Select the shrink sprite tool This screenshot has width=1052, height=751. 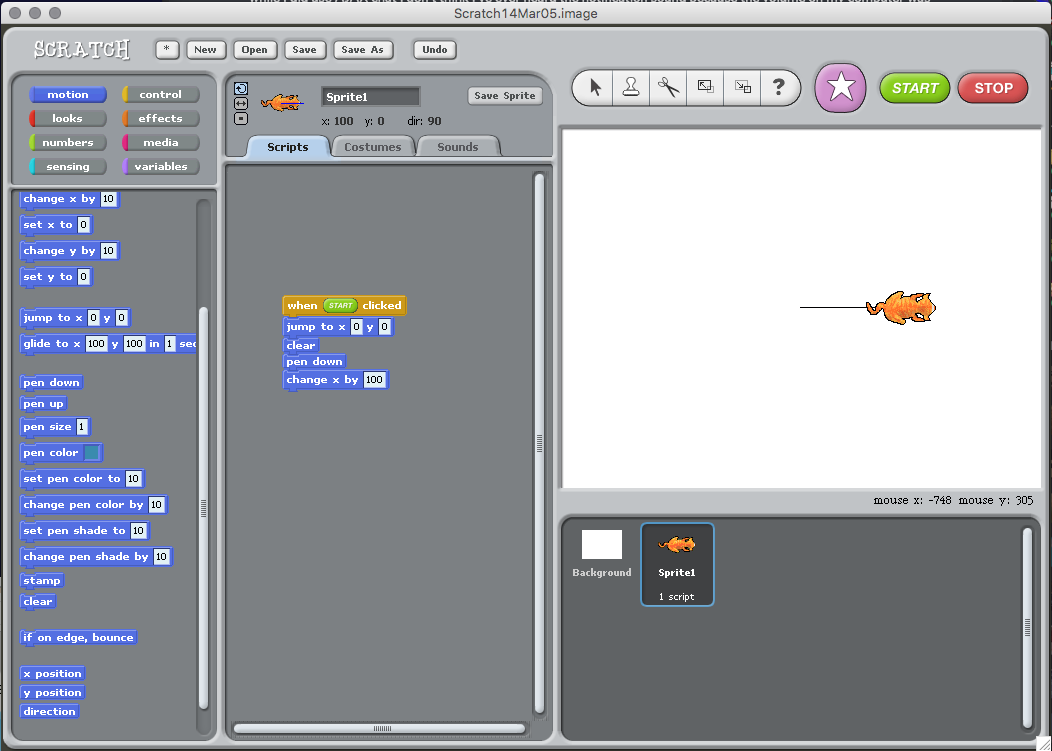pyautogui.click(x=742, y=87)
